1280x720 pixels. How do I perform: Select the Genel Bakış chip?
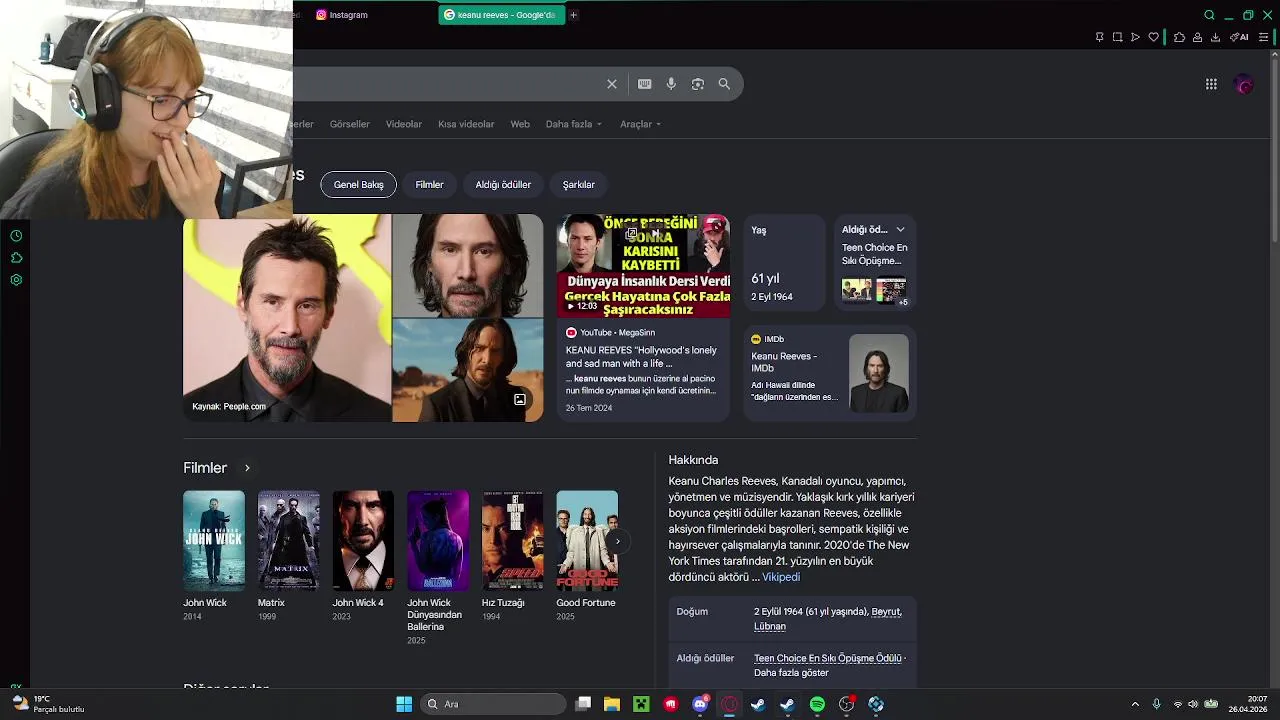point(359,184)
